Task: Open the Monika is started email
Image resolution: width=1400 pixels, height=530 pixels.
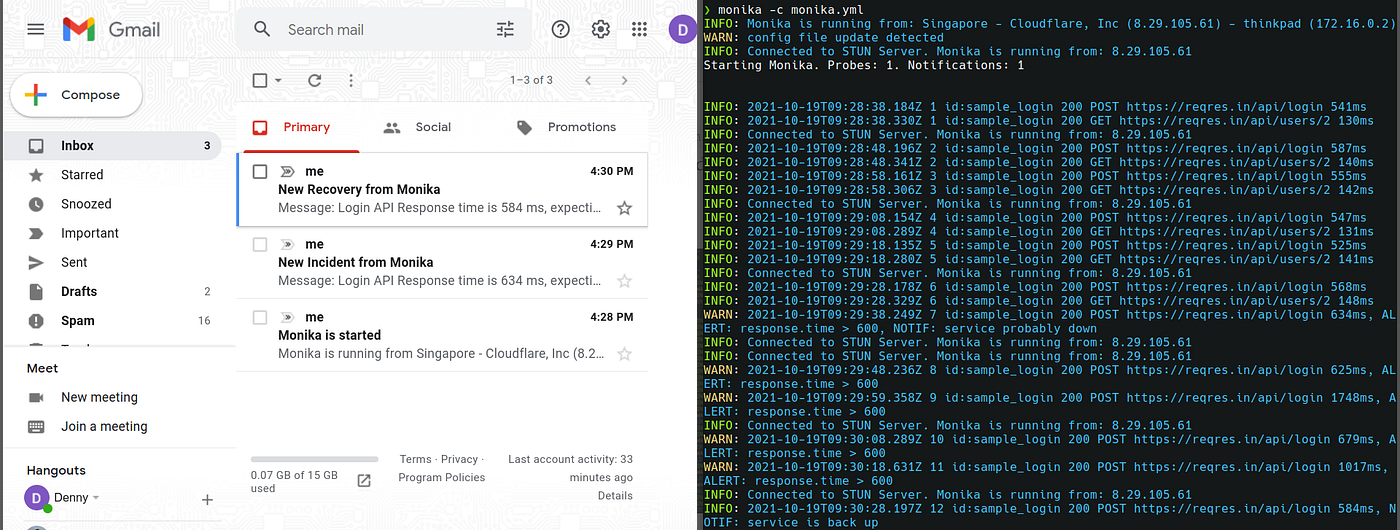Action: coord(442,335)
